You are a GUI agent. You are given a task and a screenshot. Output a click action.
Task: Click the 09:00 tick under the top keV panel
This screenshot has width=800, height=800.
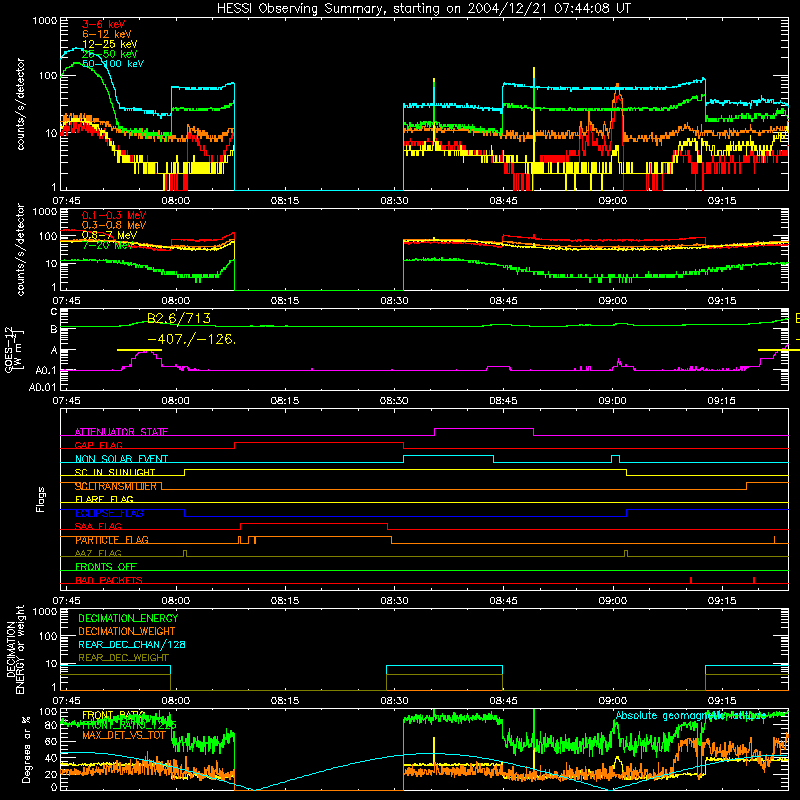pyautogui.click(x=612, y=201)
